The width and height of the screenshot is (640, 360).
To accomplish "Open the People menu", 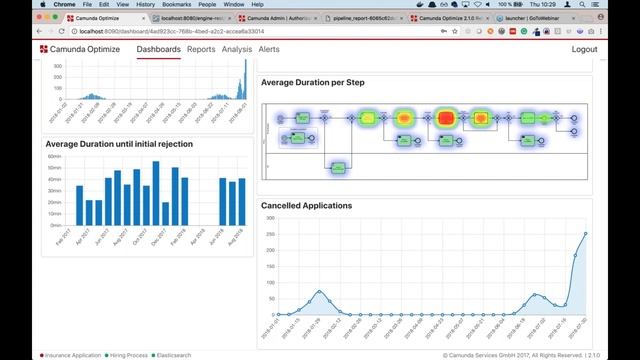I will [207, 4].
